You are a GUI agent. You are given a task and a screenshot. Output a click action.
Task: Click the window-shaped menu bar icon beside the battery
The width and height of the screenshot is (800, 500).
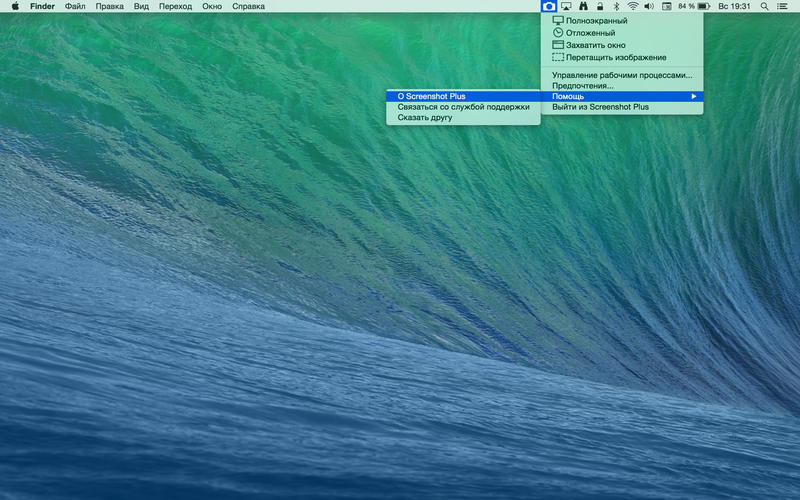(666, 6)
